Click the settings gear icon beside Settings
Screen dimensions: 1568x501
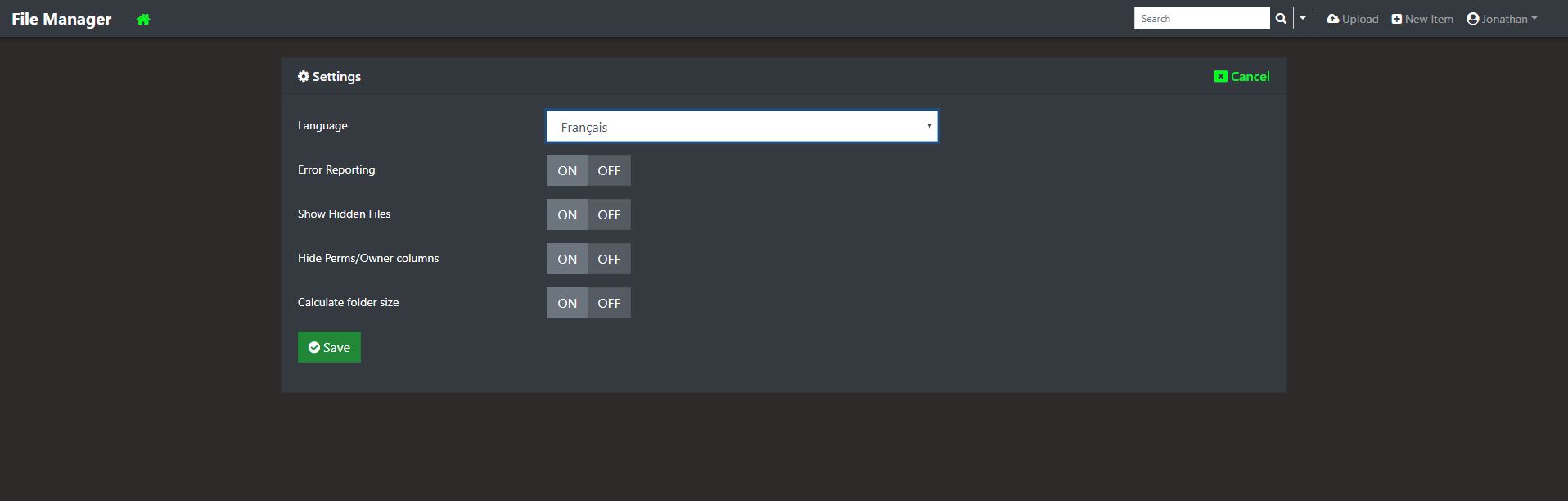click(x=304, y=76)
